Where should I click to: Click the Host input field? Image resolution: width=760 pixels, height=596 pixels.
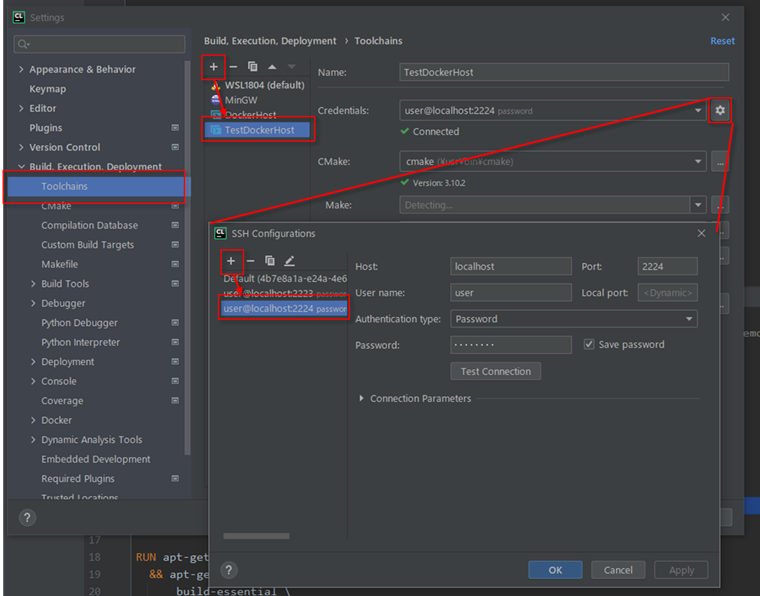coord(511,267)
